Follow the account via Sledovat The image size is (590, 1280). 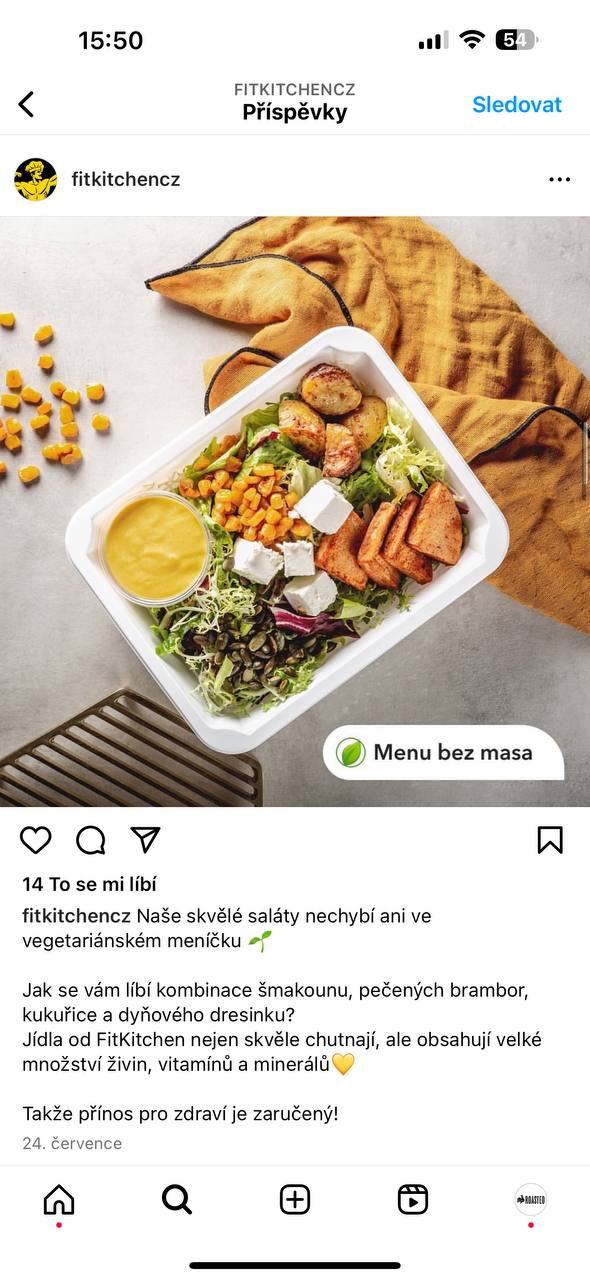coord(517,104)
